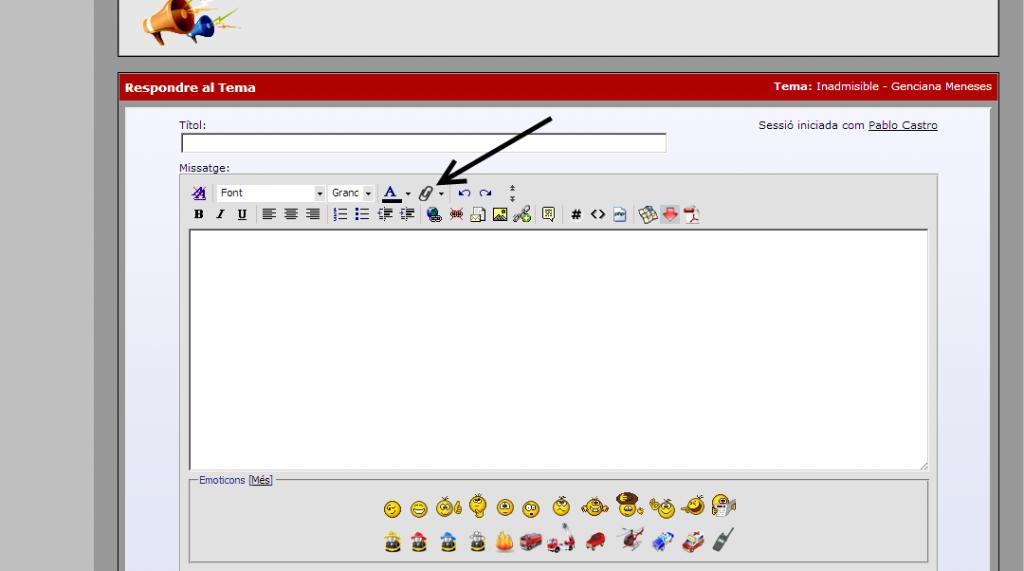Click the wrap quote tags icon
The height and width of the screenshot is (571, 1024).
[549, 214]
